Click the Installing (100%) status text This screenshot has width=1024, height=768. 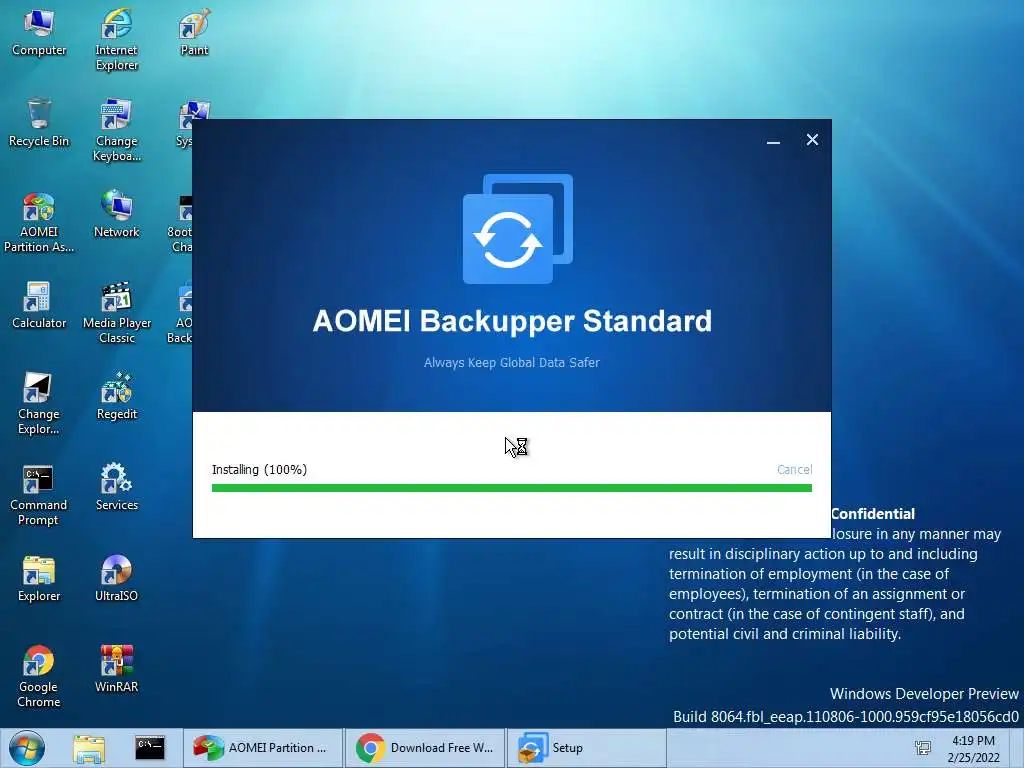(259, 470)
